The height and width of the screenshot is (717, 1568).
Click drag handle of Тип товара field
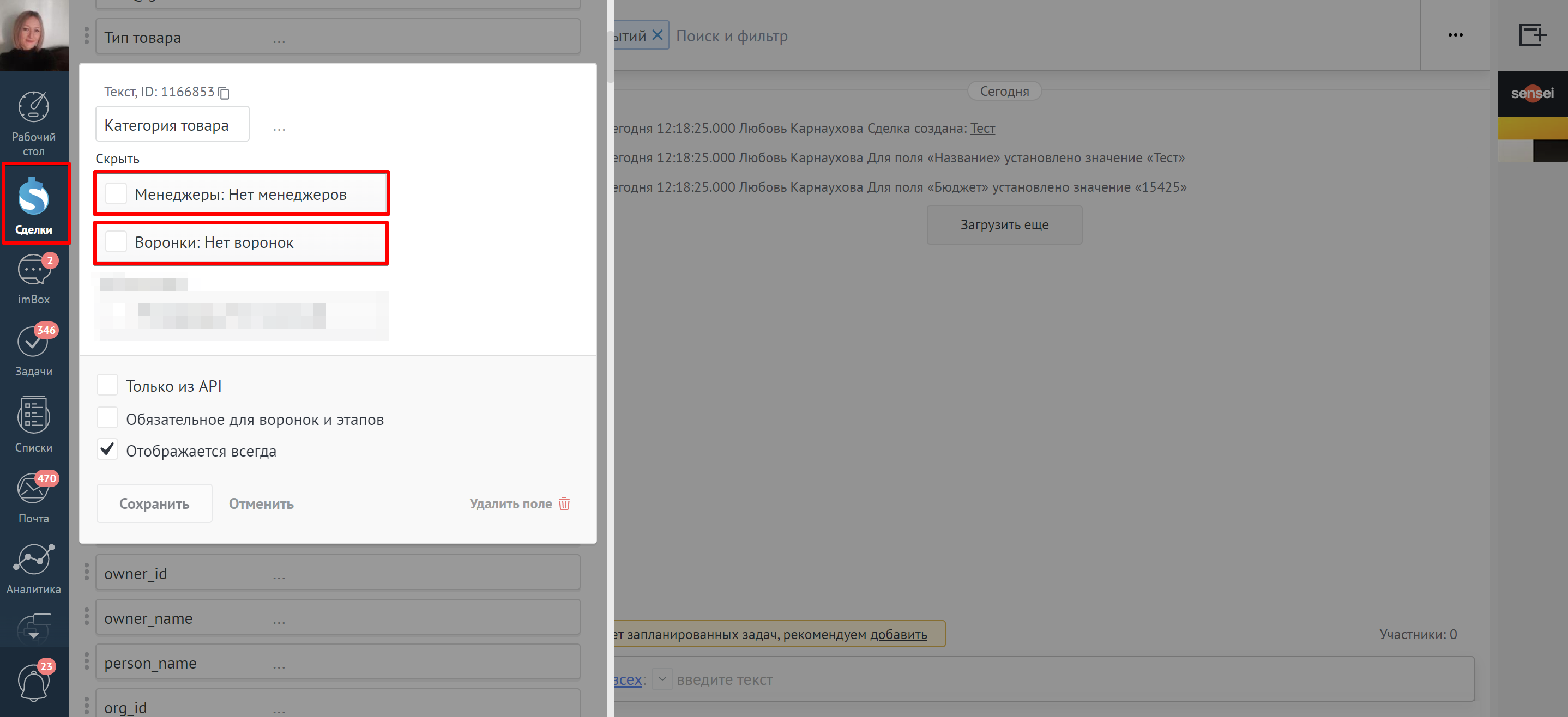point(87,36)
